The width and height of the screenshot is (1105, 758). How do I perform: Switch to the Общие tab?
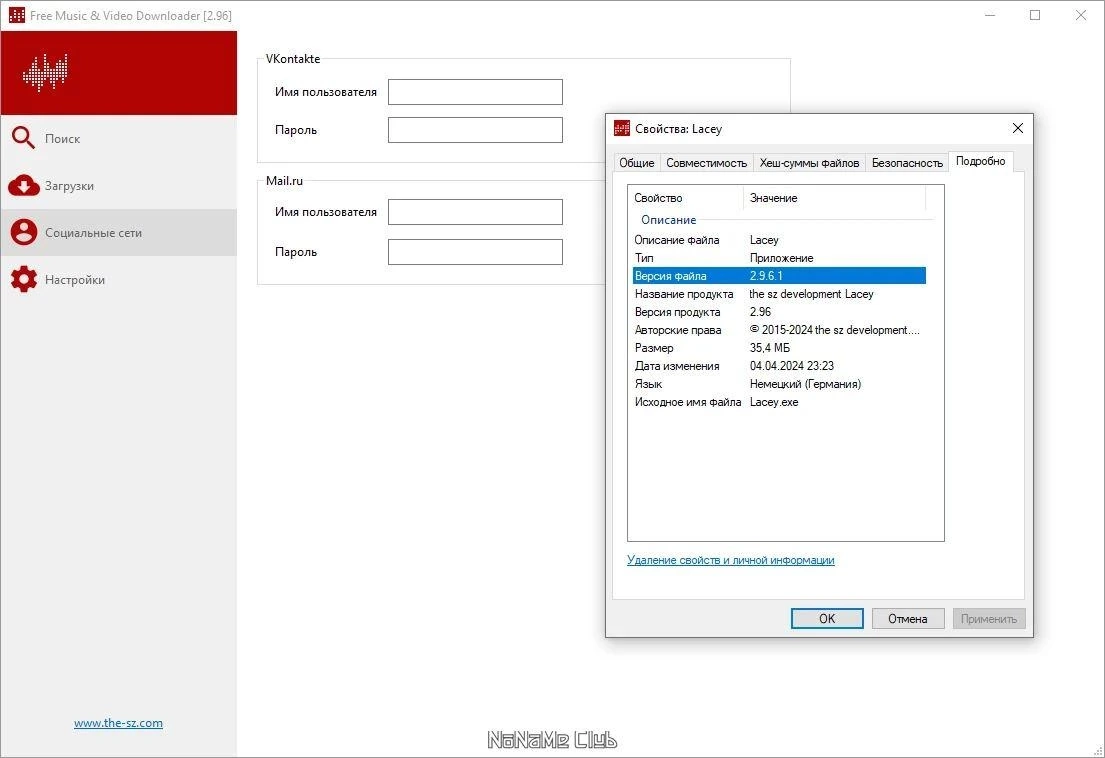(636, 163)
